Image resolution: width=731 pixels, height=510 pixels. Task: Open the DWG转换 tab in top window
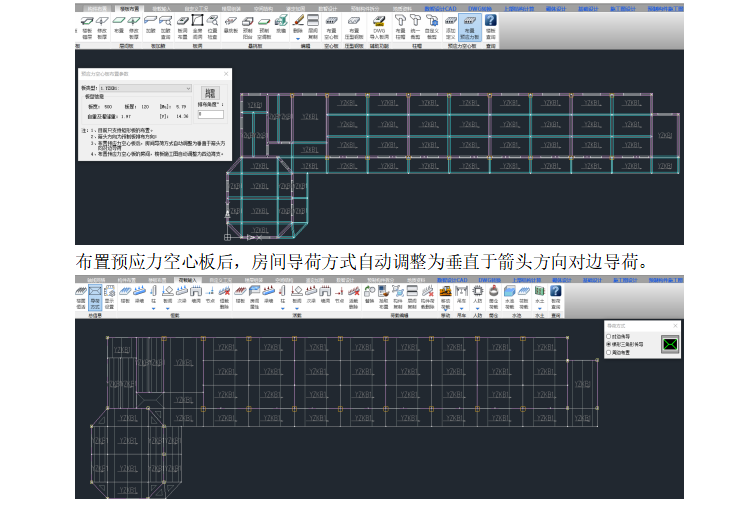[480, 8]
